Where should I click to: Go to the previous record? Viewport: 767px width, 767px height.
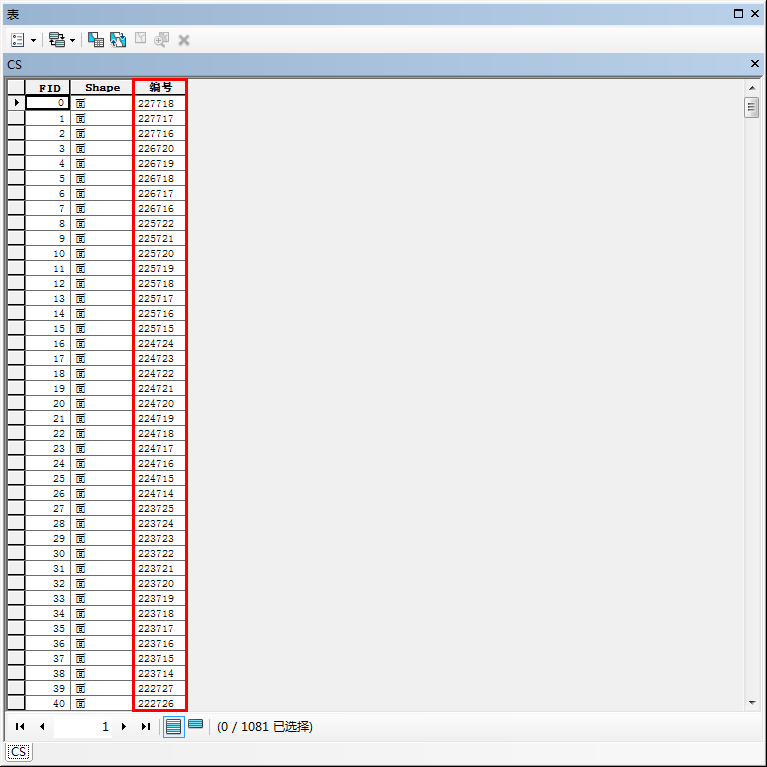point(42,726)
